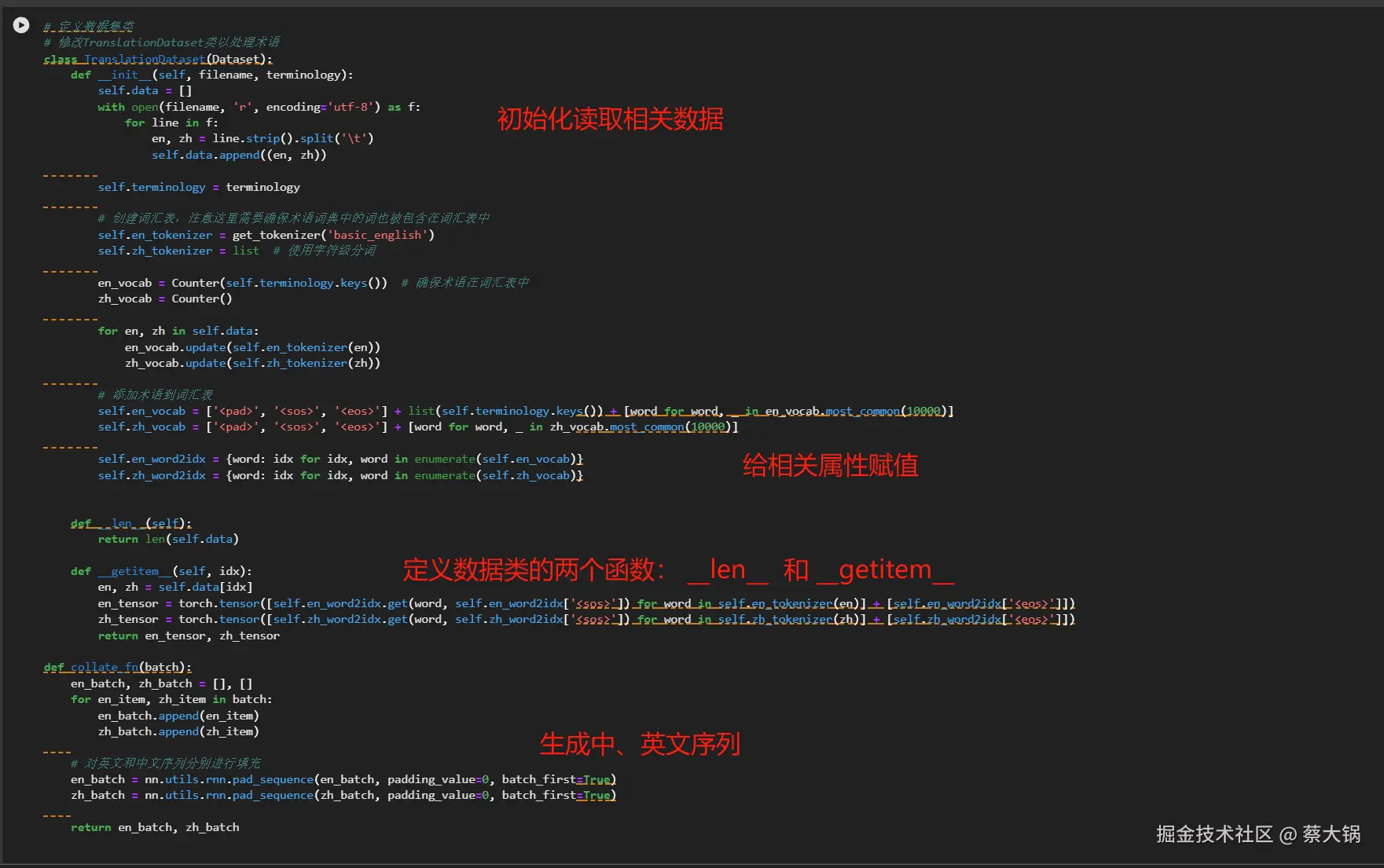Click the class TranslationDataset definition line
1384x868 pixels.
click(x=158, y=59)
